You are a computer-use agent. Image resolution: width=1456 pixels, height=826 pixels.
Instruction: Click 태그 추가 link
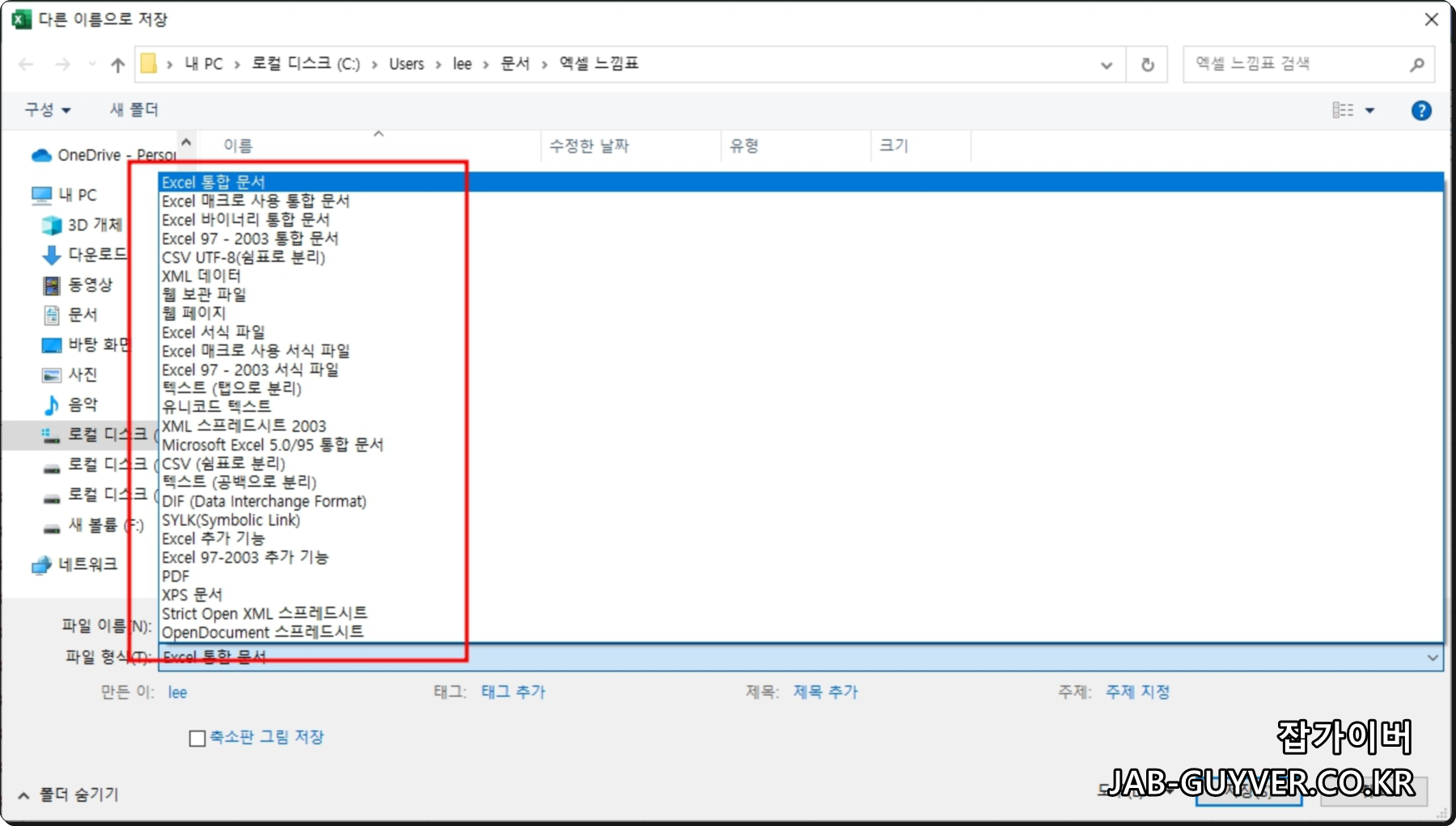click(514, 692)
